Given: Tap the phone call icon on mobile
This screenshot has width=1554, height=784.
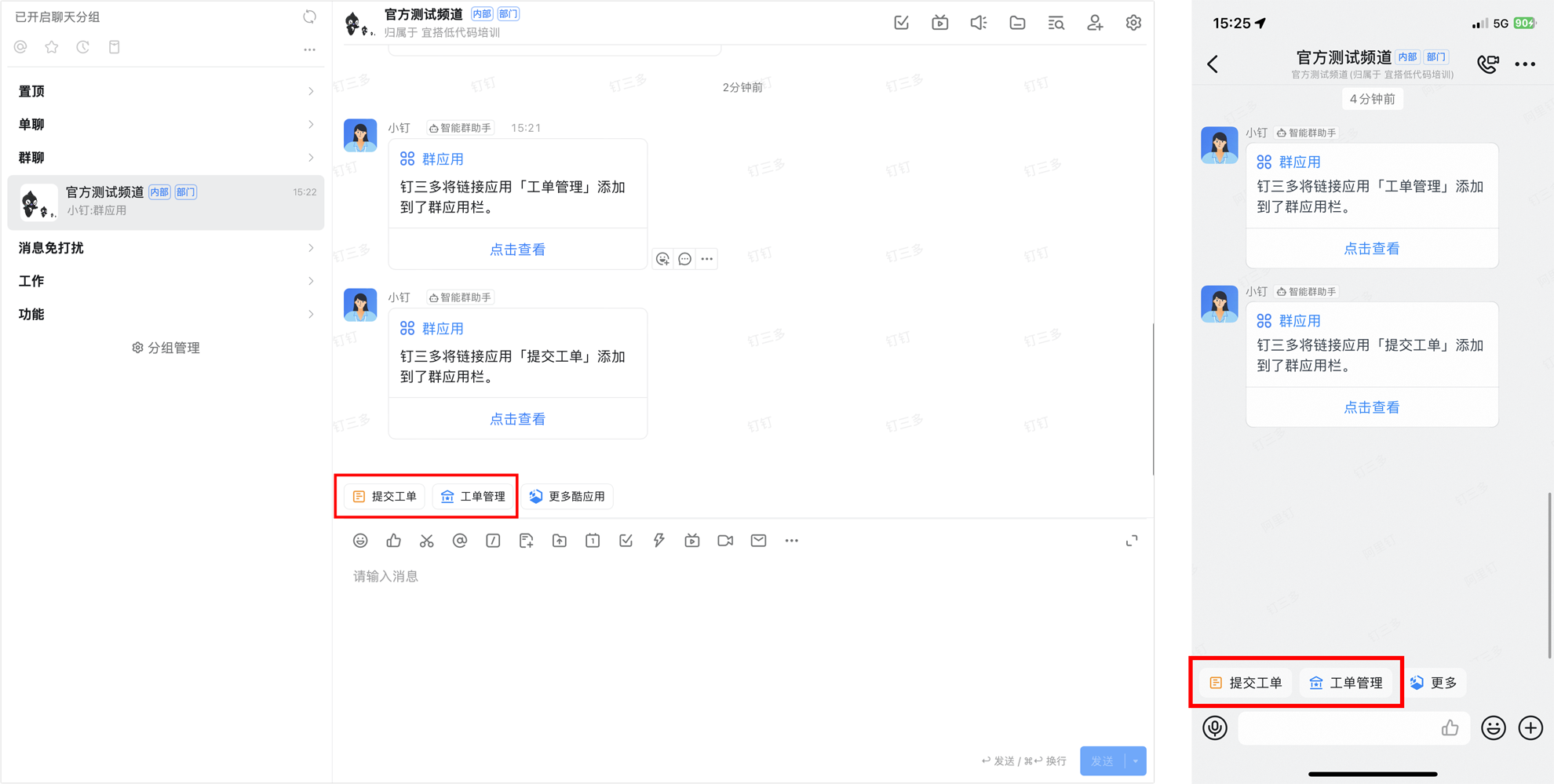Looking at the screenshot, I should [x=1487, y=64].
